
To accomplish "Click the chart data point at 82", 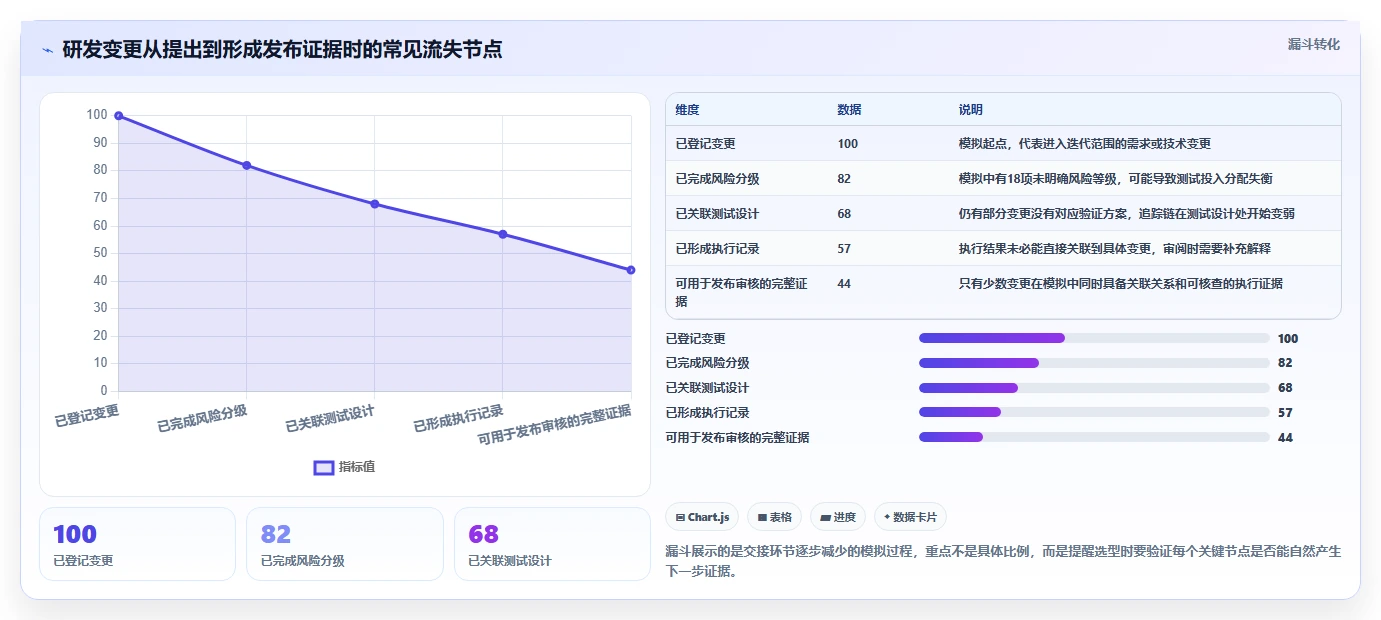I will tap(247, 165).
